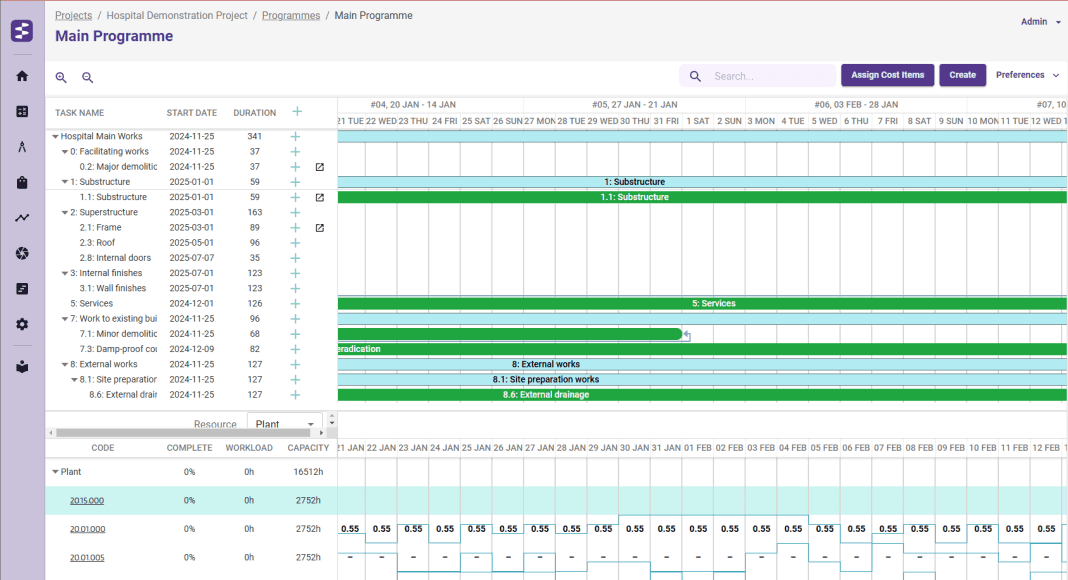1068x580 pixels.
Task: Click the plus icon in the task table header
Action: pyautogui.click(x=296, y=112)
